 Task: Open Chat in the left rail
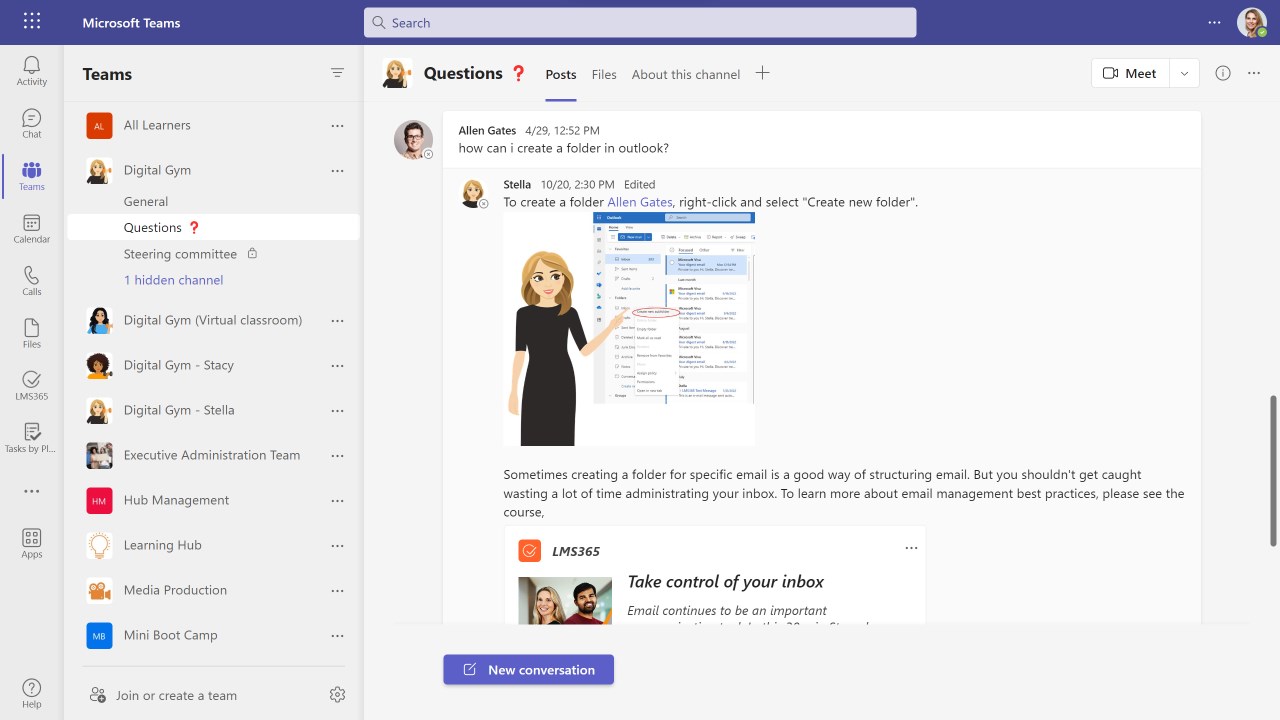[x=32, y=123]
